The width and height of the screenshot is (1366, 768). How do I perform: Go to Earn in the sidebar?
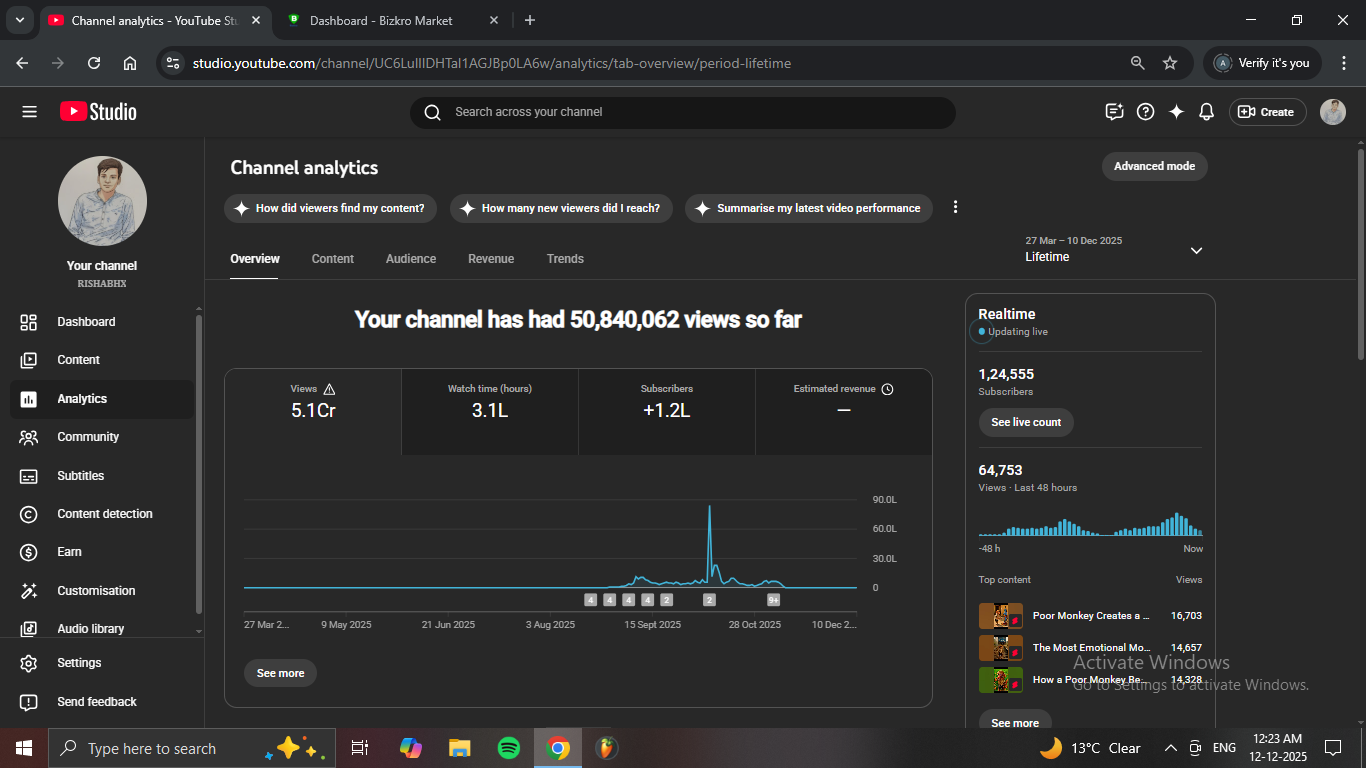point(69,552)
